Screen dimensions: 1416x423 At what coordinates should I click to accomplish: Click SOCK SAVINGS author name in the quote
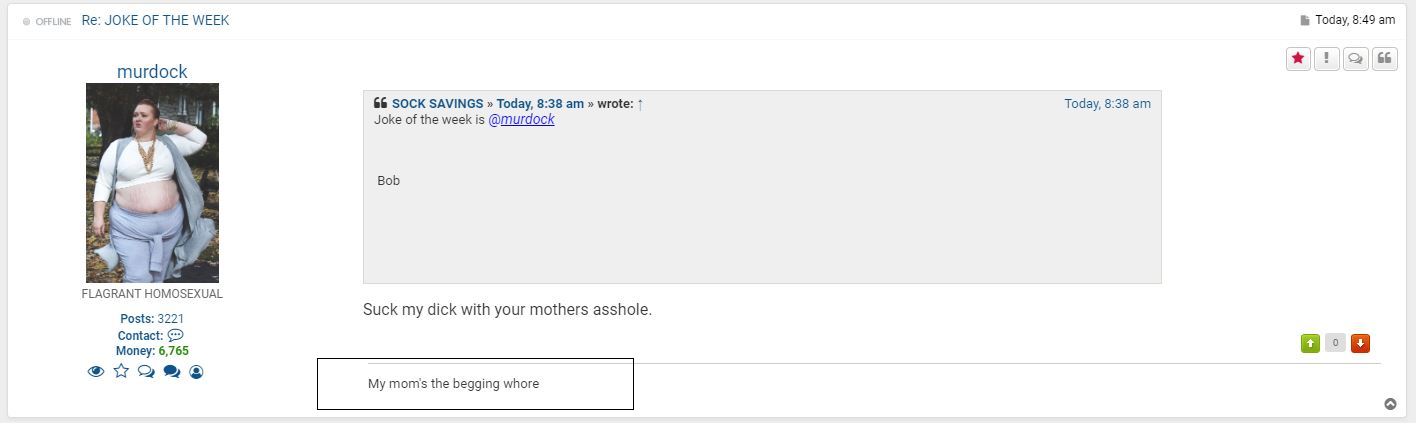437,104
